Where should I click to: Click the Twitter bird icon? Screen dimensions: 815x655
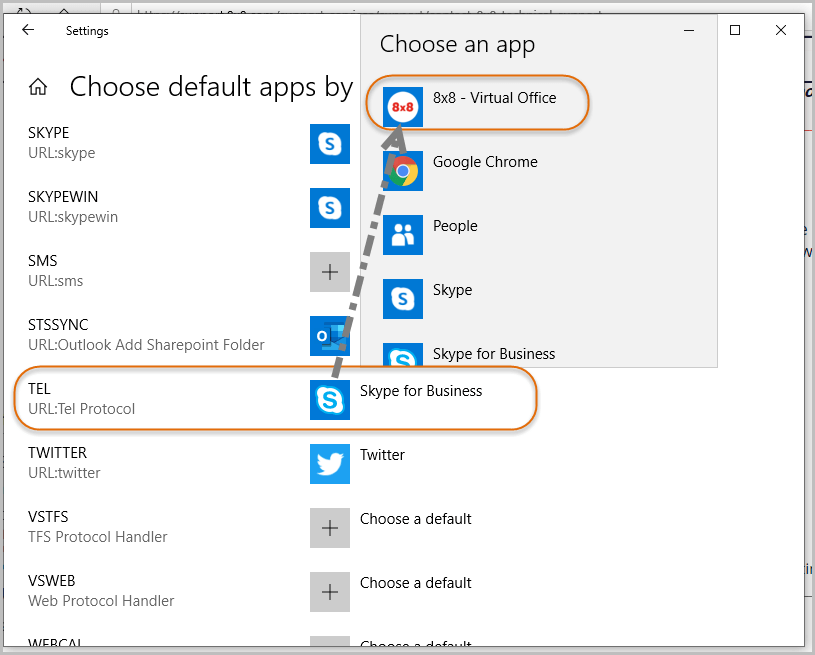pos(329,464)
